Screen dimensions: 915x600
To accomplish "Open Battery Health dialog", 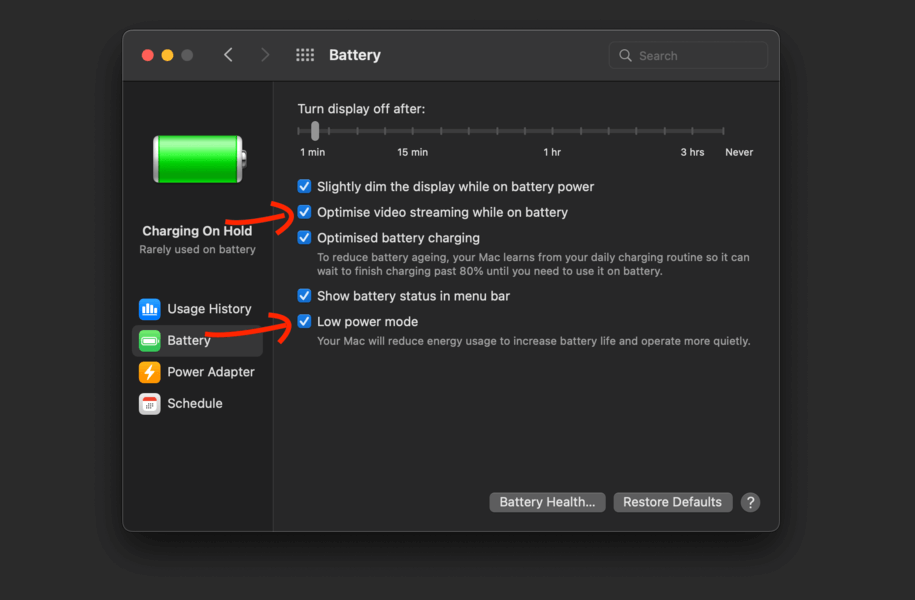I will 547,502.
